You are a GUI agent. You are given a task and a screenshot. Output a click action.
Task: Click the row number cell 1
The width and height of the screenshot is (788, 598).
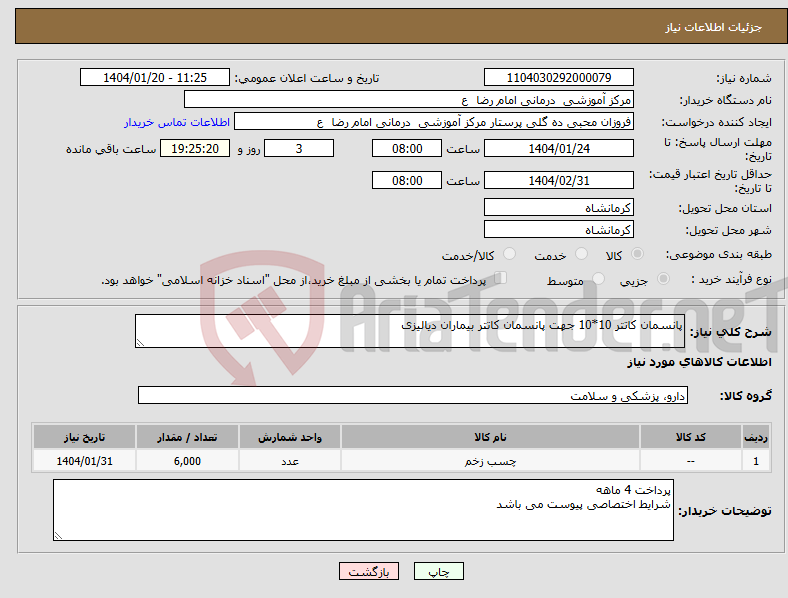[756, 460]
